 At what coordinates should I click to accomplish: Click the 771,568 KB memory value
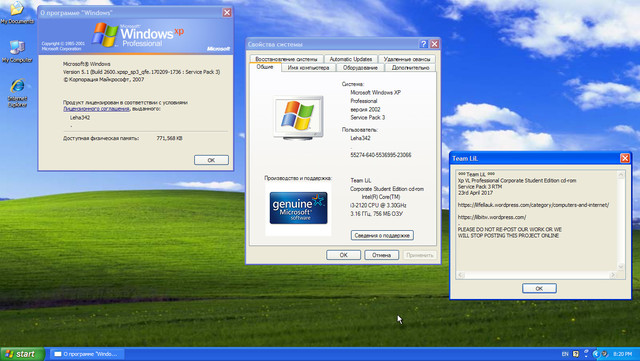[x=169, y=138]
